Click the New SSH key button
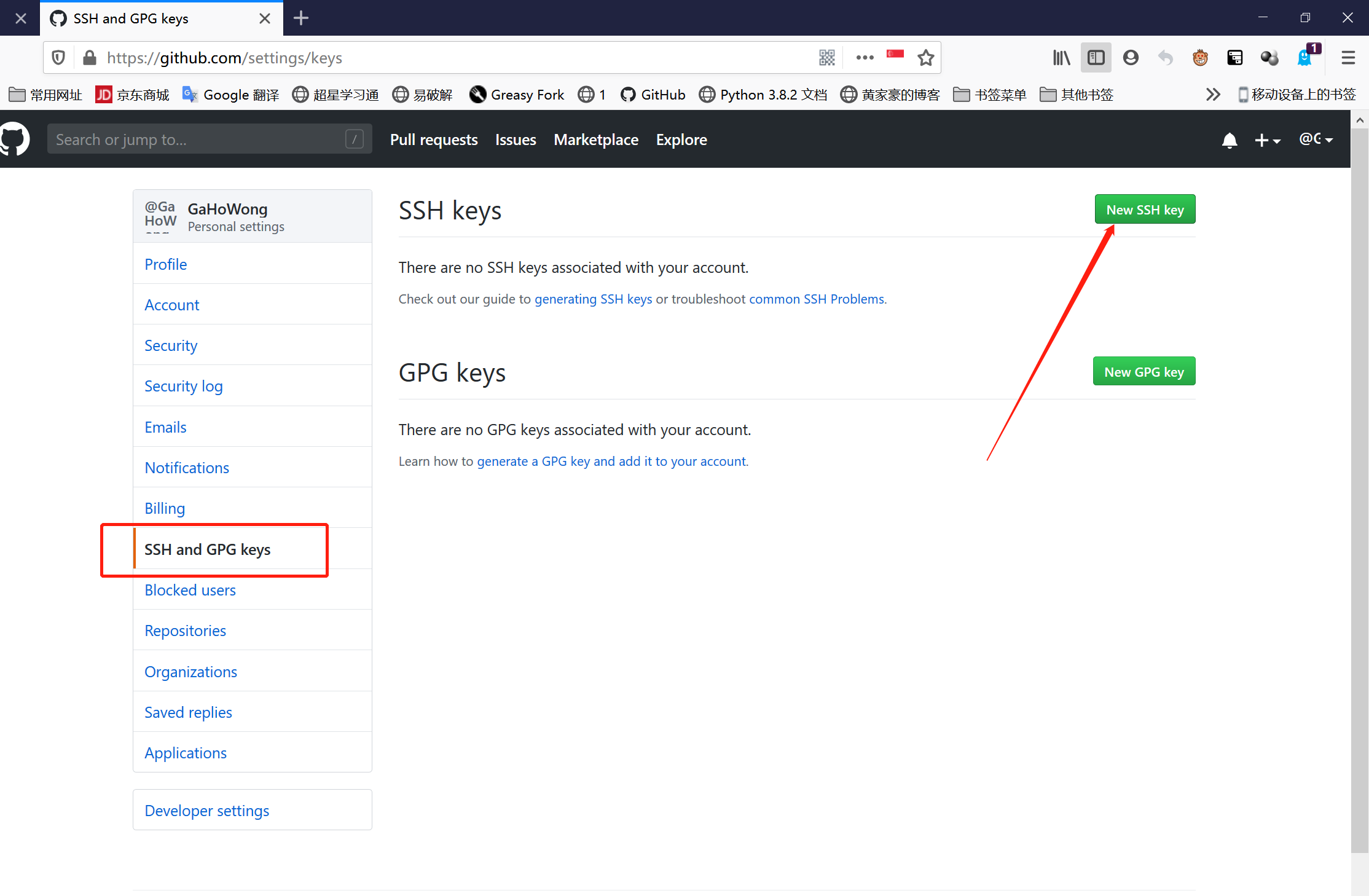 [1145, 210]
